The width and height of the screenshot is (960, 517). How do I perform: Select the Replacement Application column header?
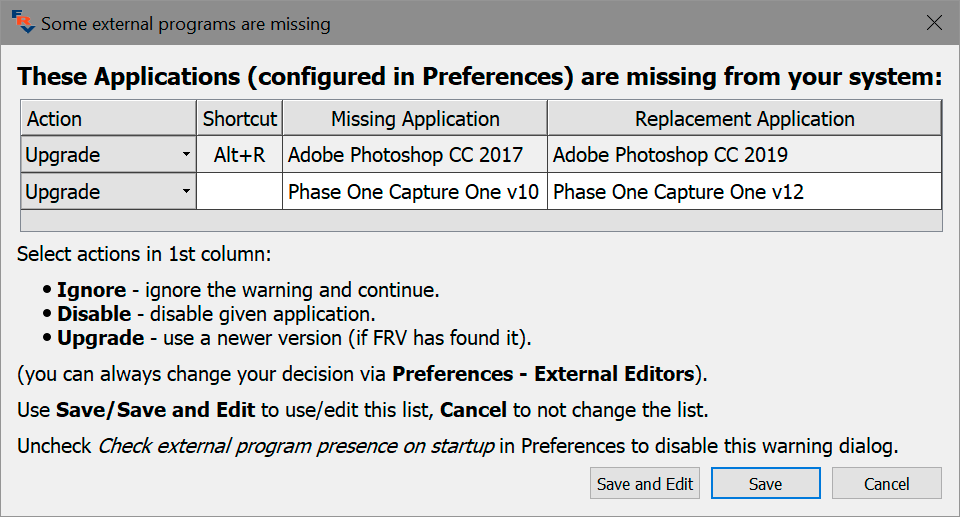744,119
